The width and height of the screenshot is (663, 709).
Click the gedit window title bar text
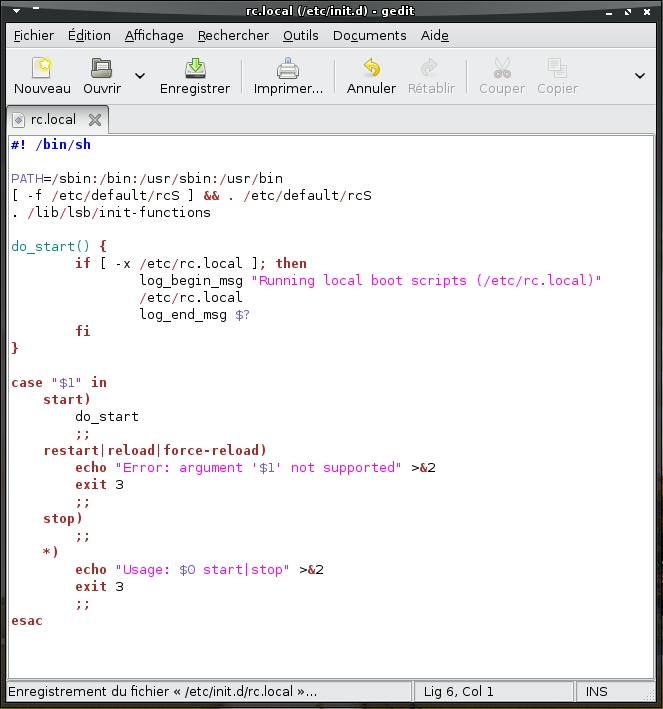coord(330,11)
